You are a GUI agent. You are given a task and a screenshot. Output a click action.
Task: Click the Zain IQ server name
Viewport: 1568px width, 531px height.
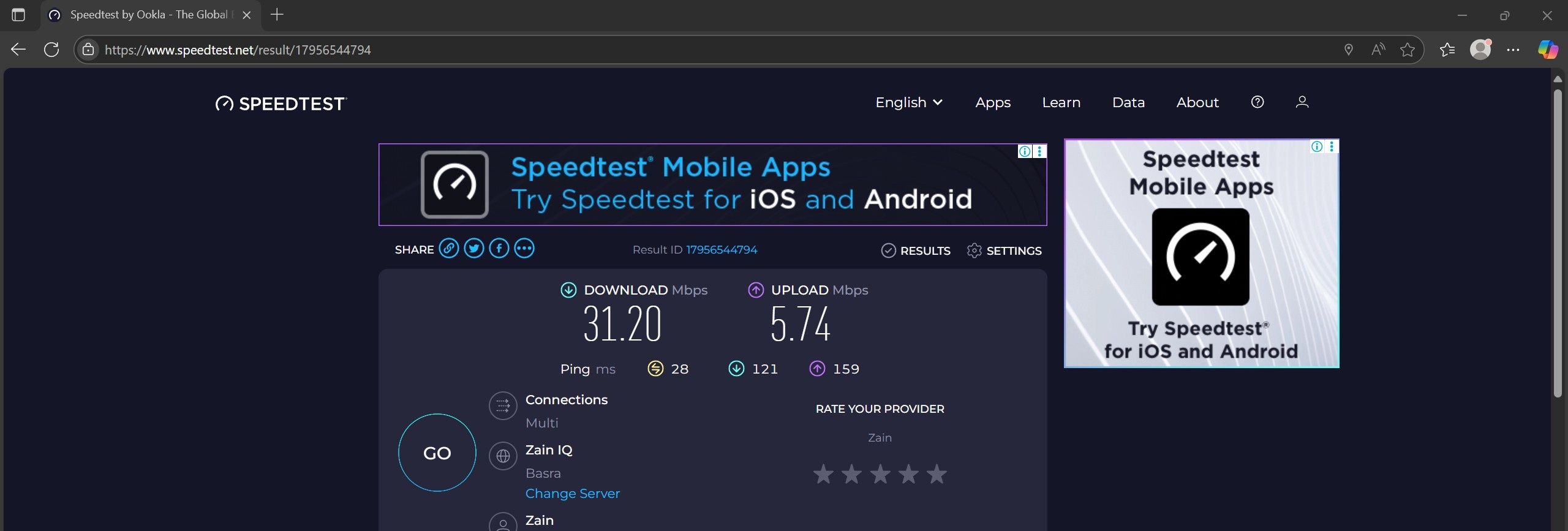(549, 450)
